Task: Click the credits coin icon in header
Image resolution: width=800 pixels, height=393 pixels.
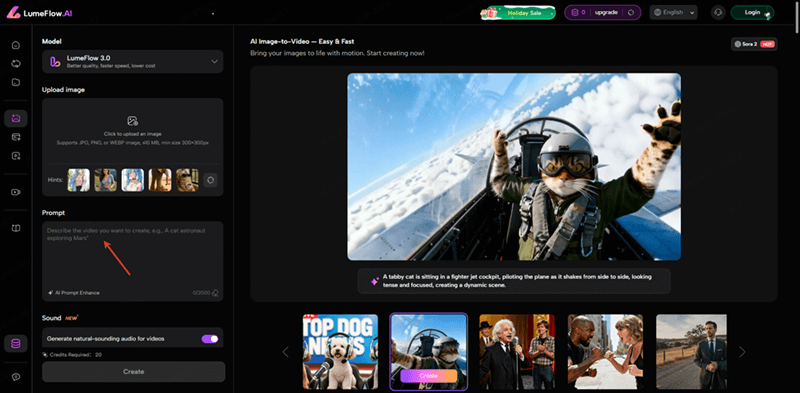Action: [575, 12]
